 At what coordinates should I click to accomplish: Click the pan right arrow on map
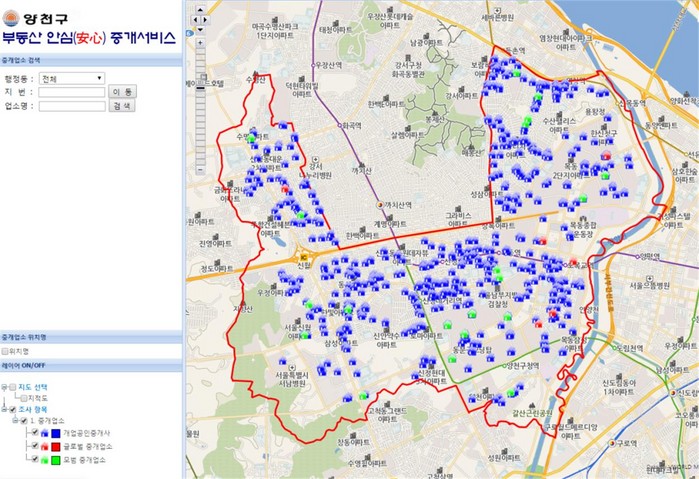(x=205, y=17)
